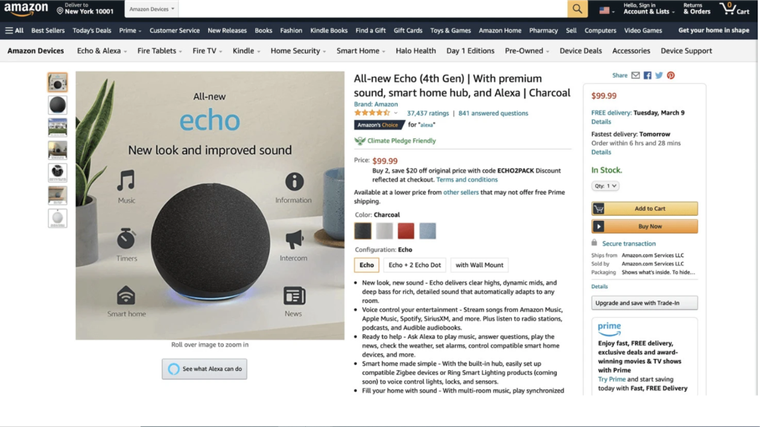Share the product on Twitter
Screen dimensions: 760x427
pos(659,75)
